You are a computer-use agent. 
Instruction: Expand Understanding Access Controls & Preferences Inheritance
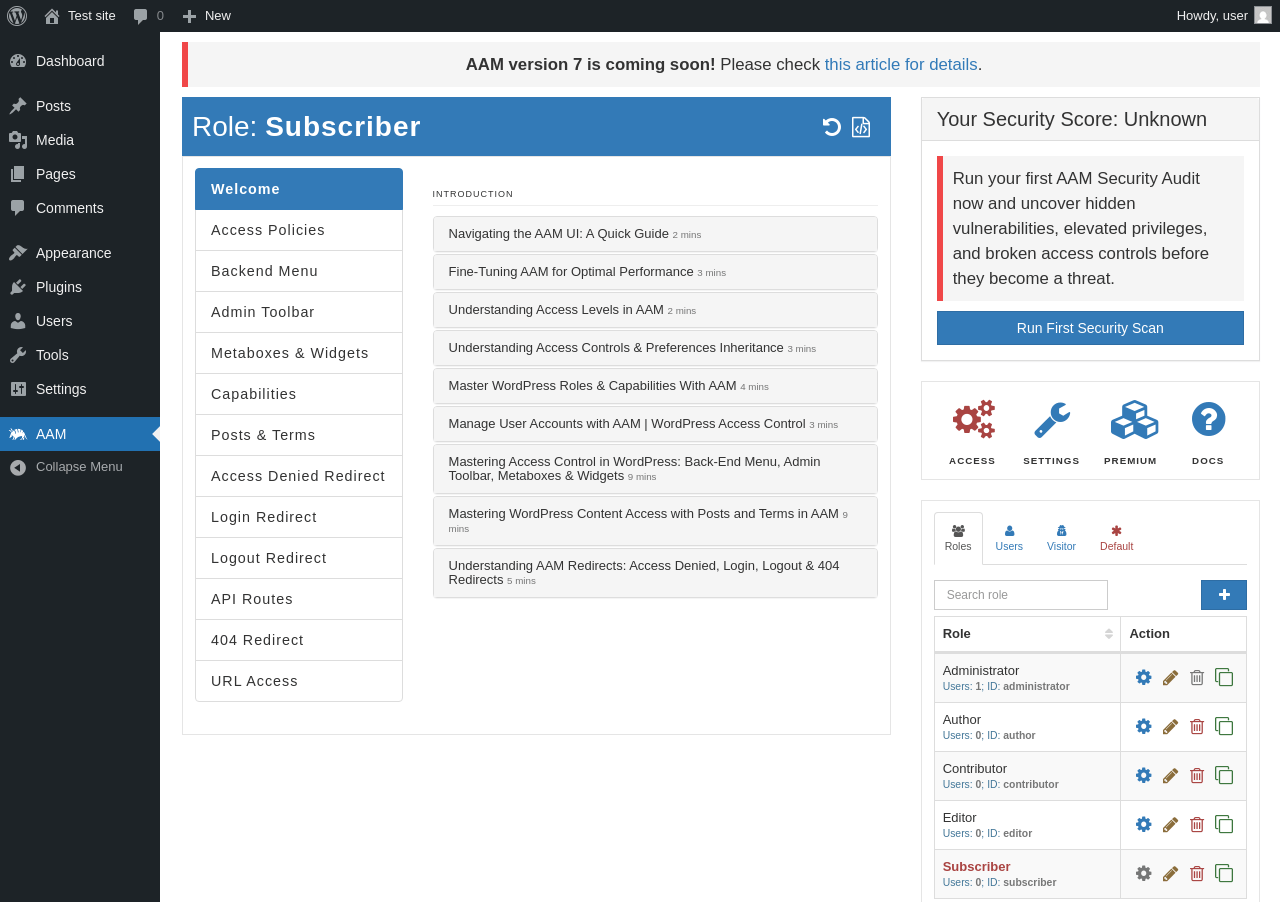(x=655, y=348)
